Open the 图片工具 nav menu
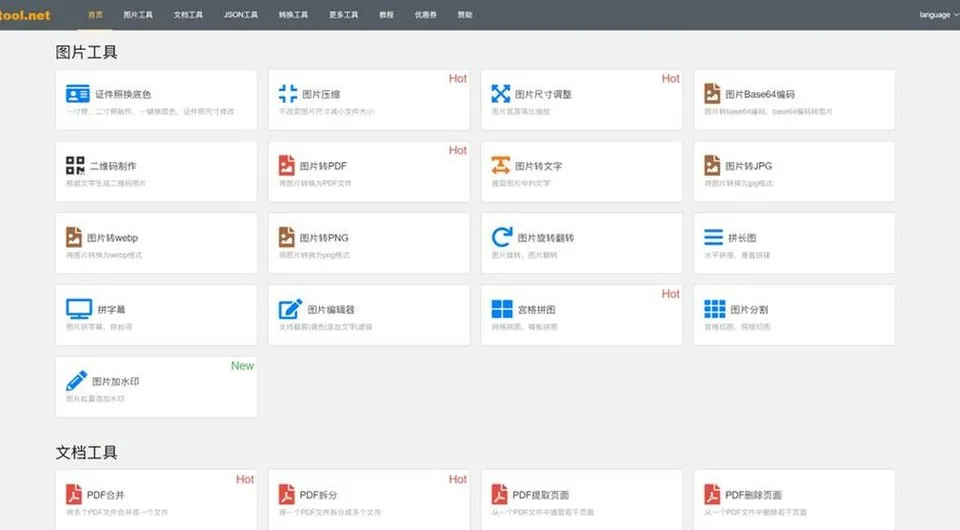Image resolution: width=960 pixels, height=530 pixels. (138, 15)
